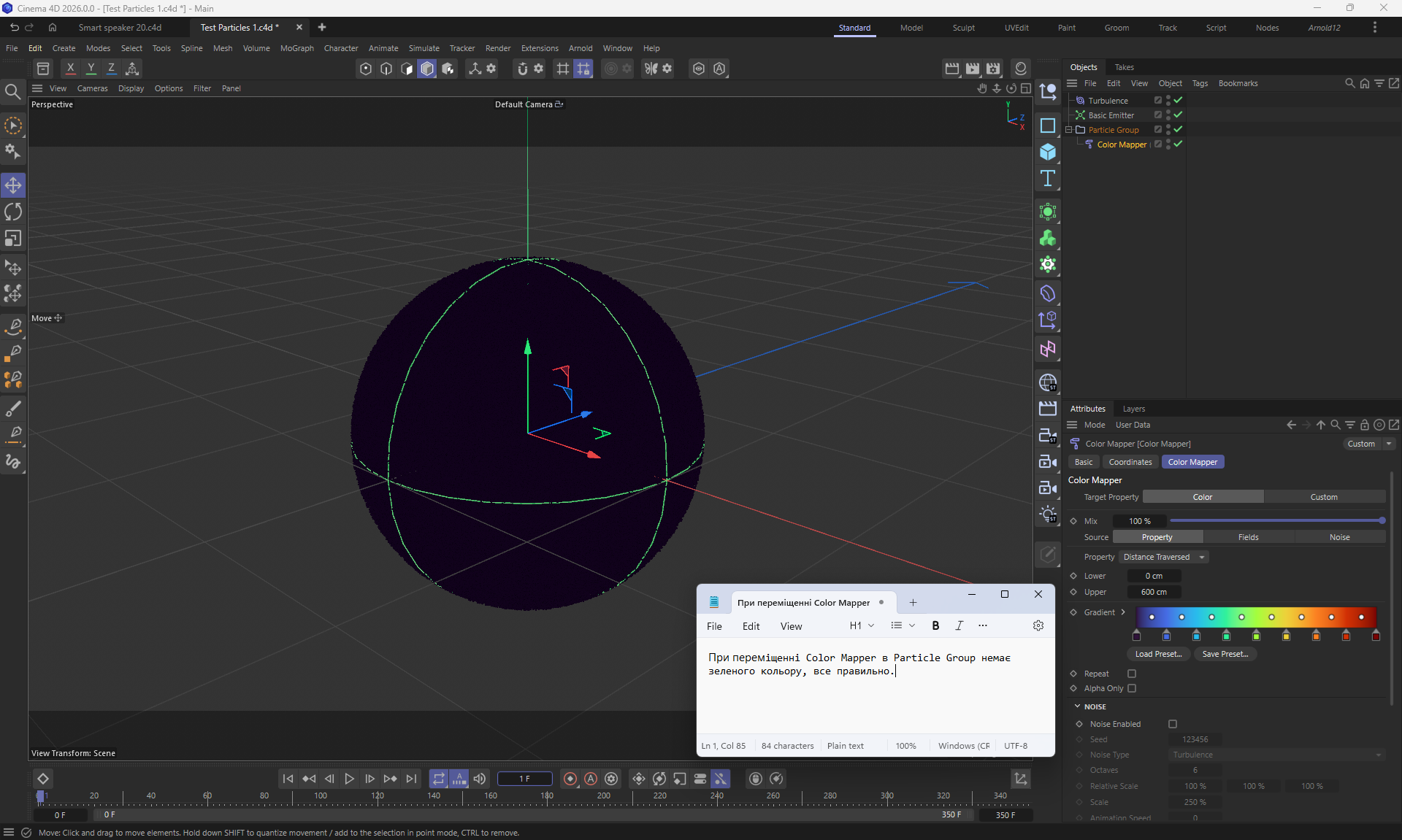
Task: Click the Text spline tool icon
Action: [x=1048, y=179]
